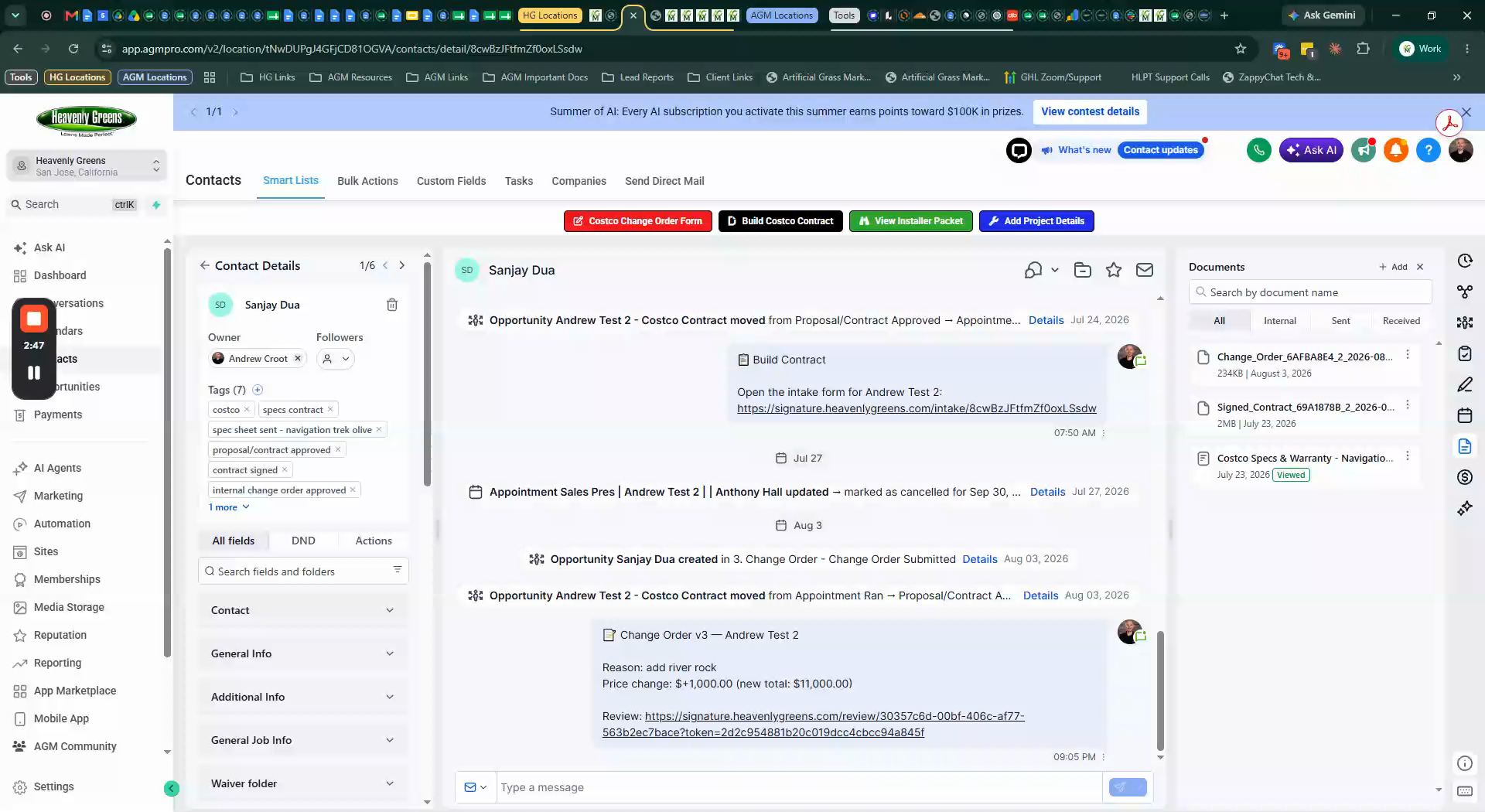The width and height of the screenshot is (1485, 812).
Task: Open Reputation in left navigation
Action: coord(60,635)
